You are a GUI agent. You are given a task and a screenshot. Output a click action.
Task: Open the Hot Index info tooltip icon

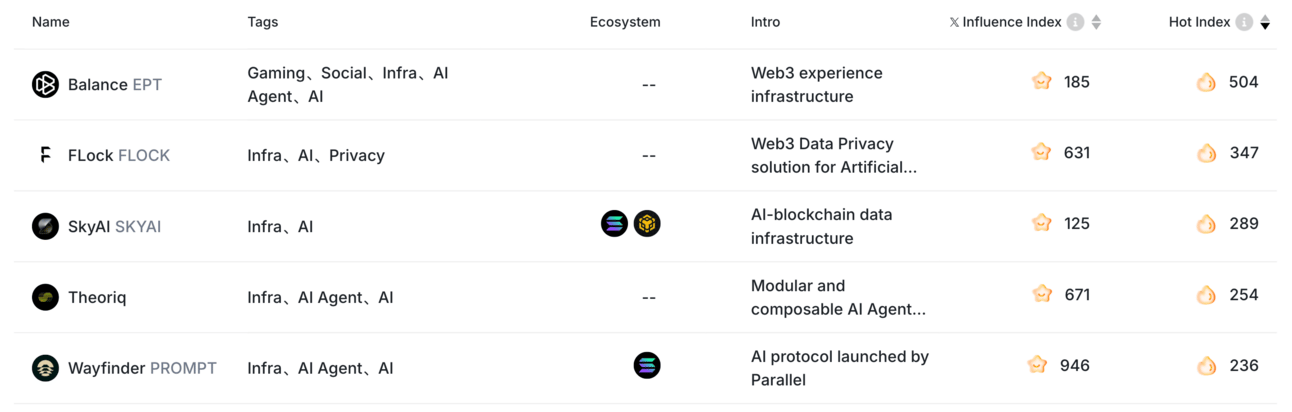tap(1244, 22)
